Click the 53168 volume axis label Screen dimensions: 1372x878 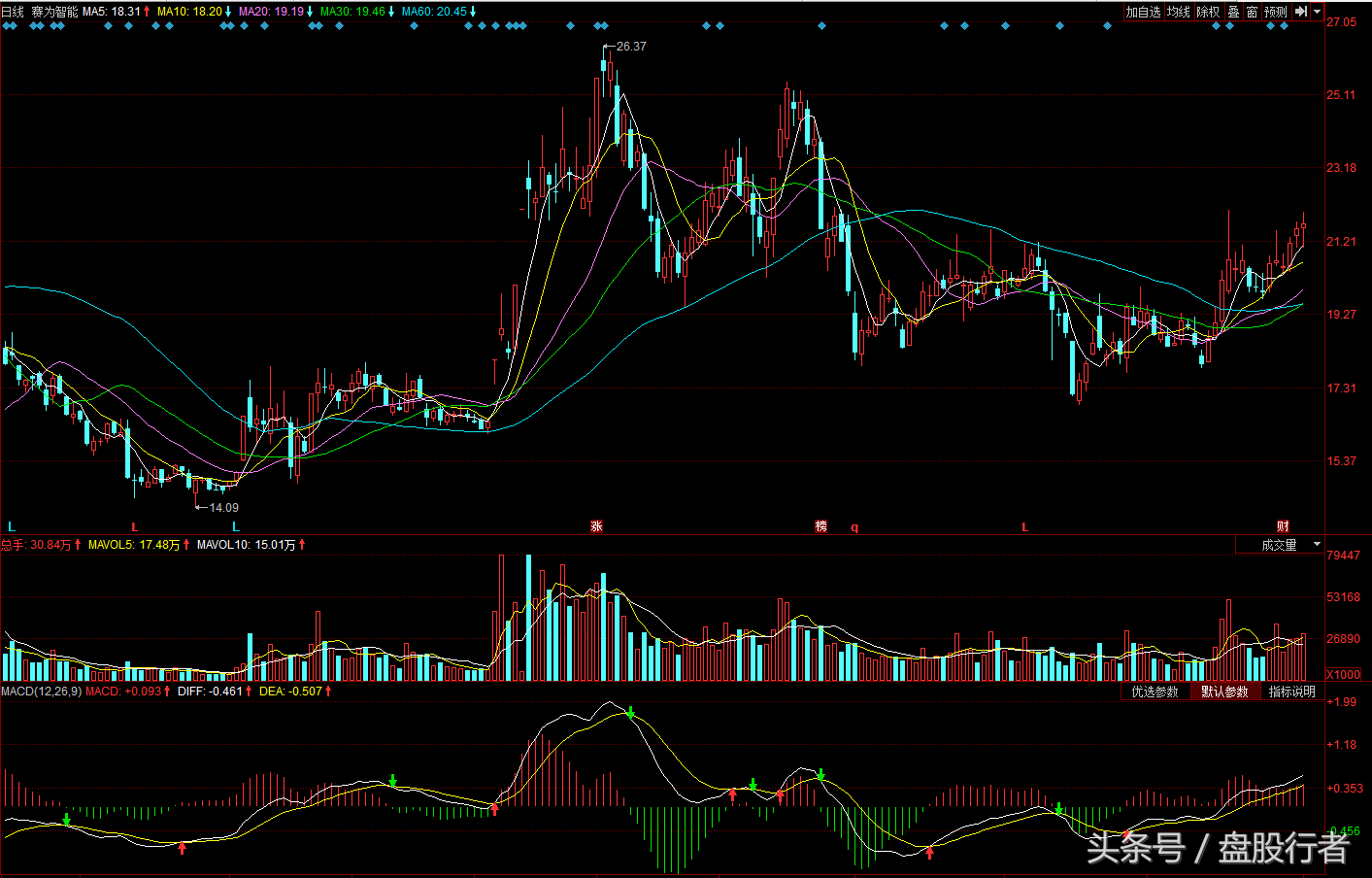(x=1343, y=596)
